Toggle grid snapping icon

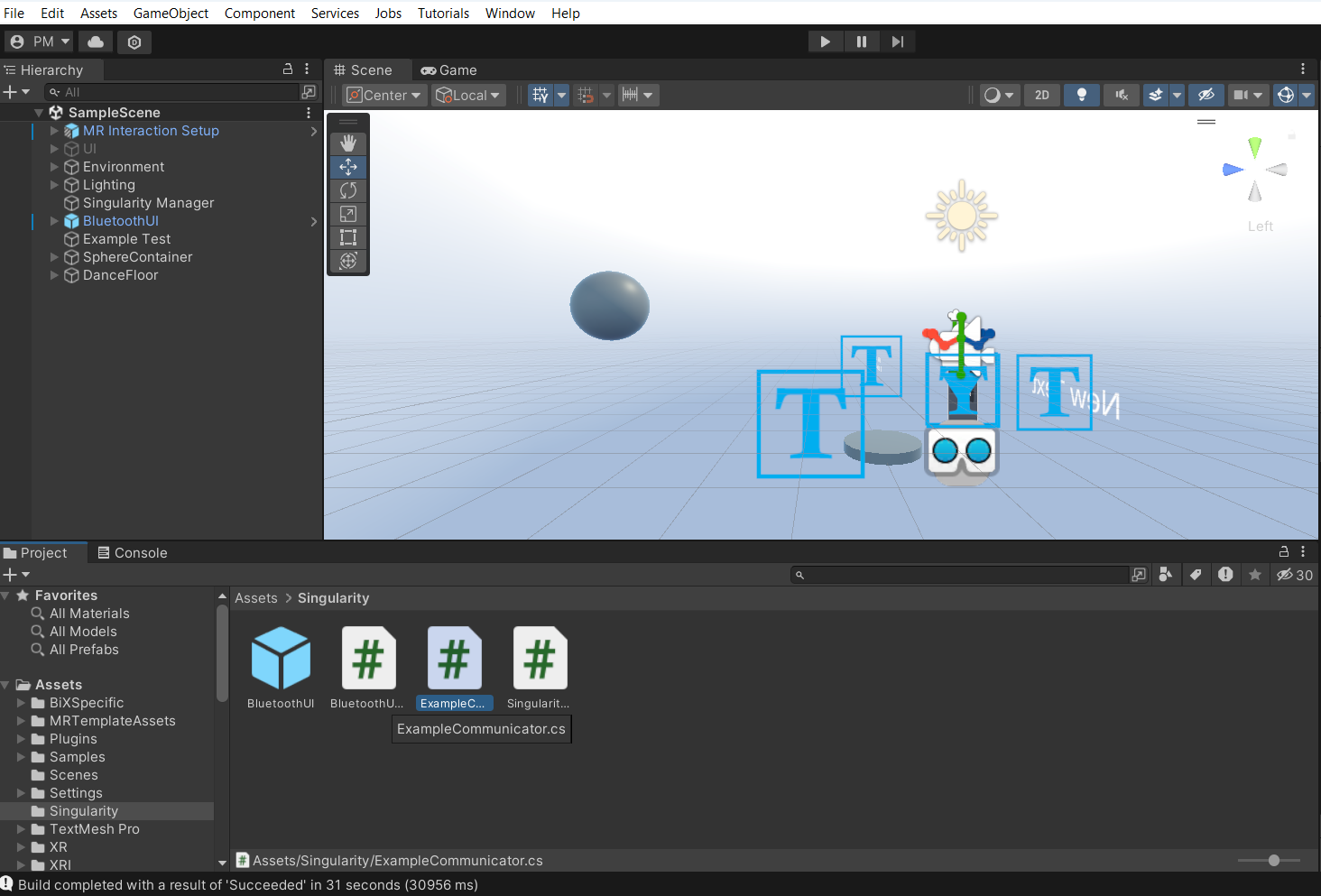[586, 95]
